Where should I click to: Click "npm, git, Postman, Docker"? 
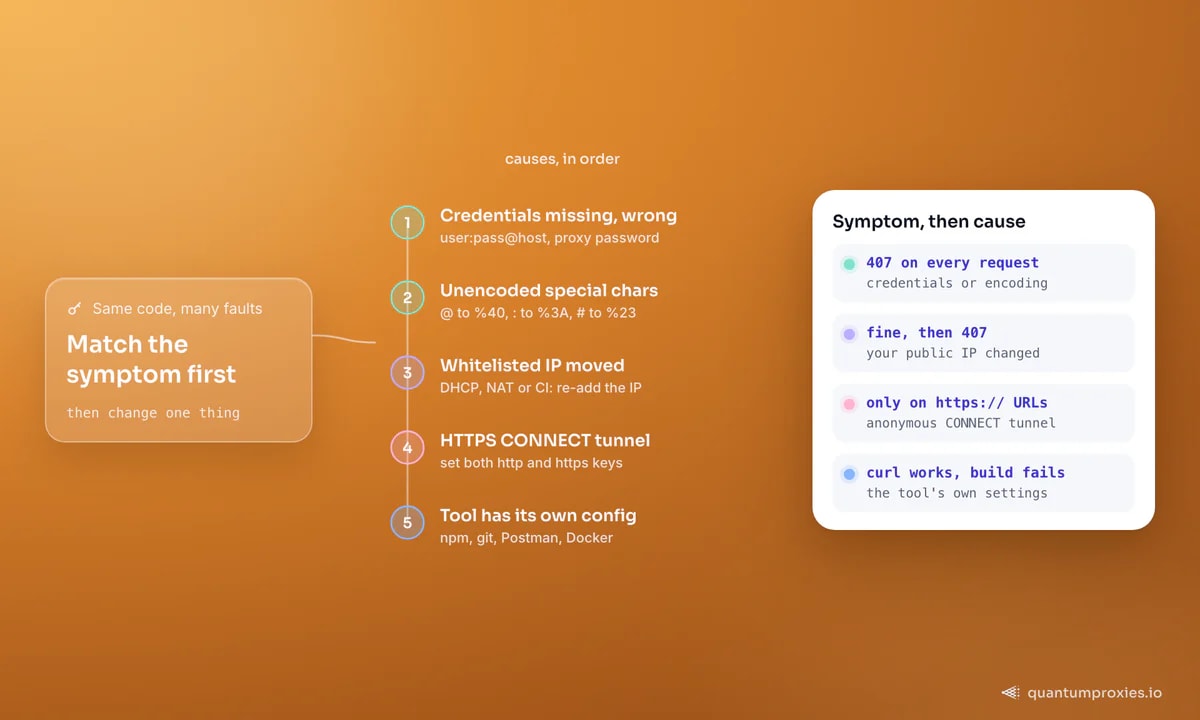point(526,538)
